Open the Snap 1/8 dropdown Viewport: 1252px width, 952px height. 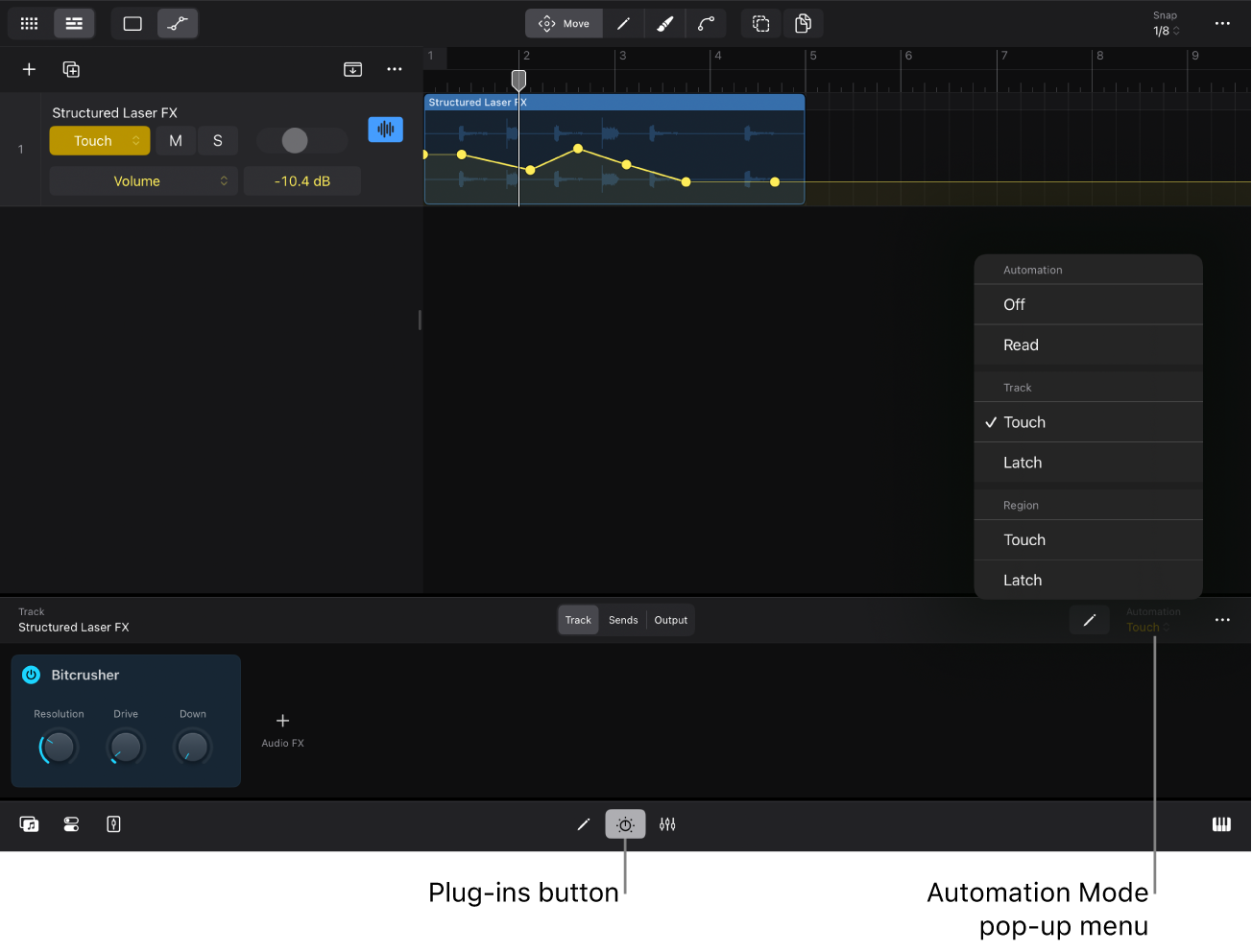tap(1165, 30)
